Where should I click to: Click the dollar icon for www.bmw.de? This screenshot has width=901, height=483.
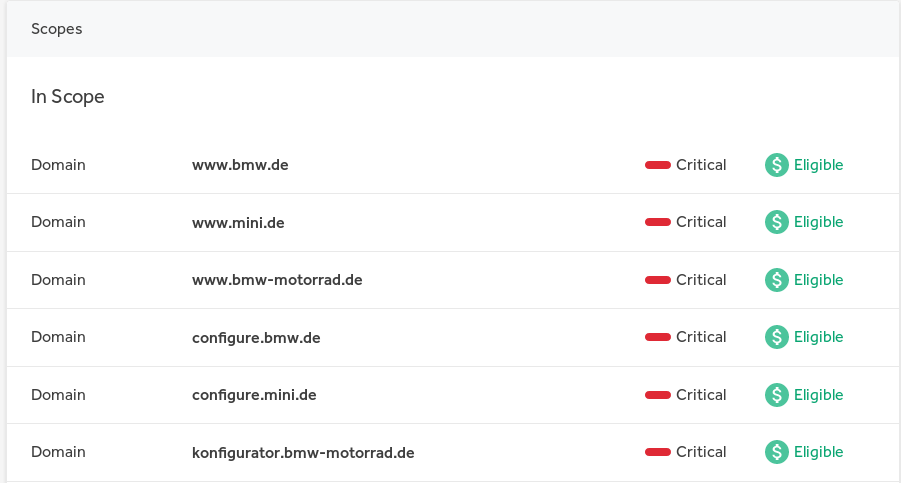tap(776, 165)
